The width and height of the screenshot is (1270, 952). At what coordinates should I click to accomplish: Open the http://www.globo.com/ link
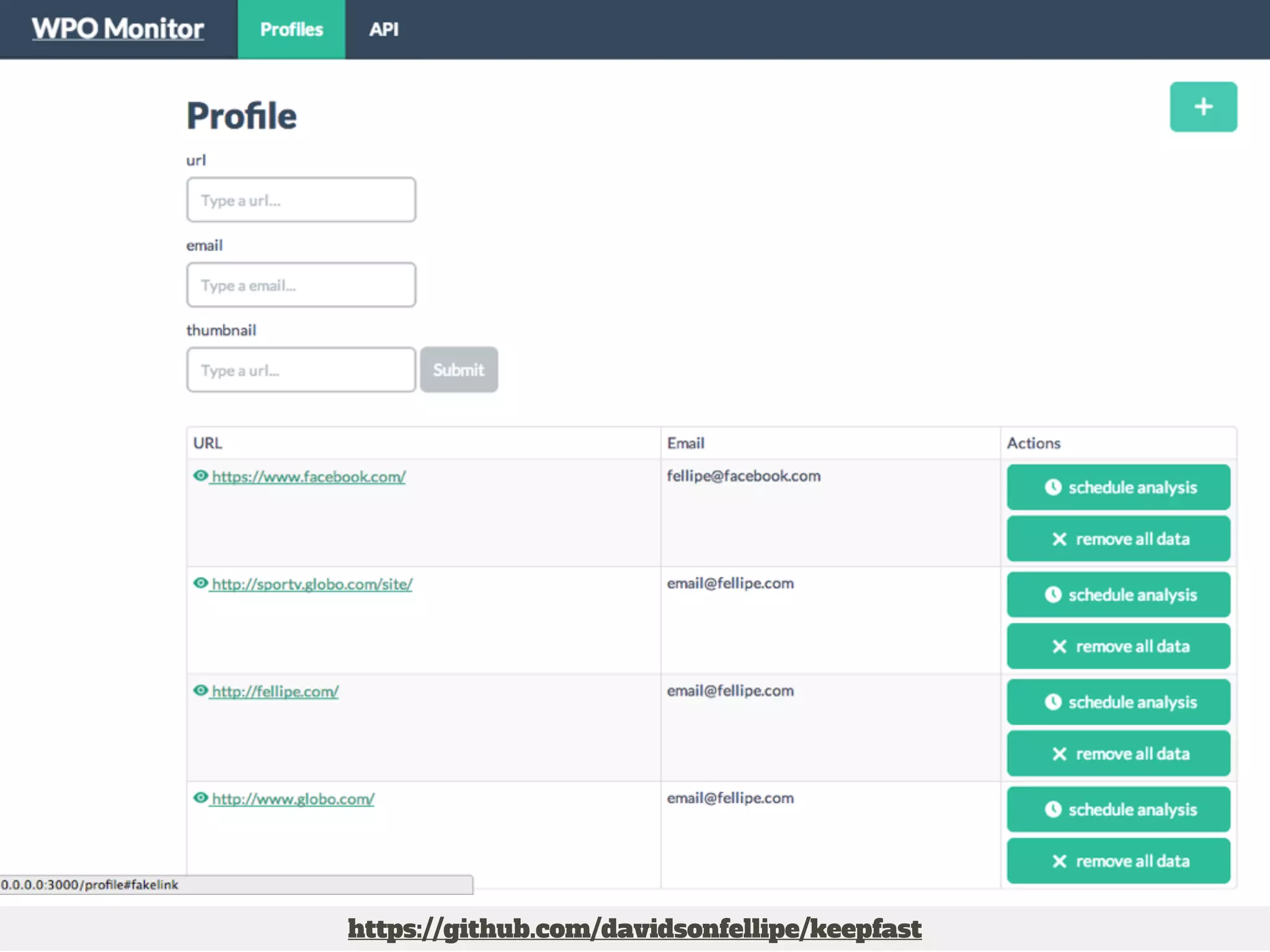[x=293, y=798]
